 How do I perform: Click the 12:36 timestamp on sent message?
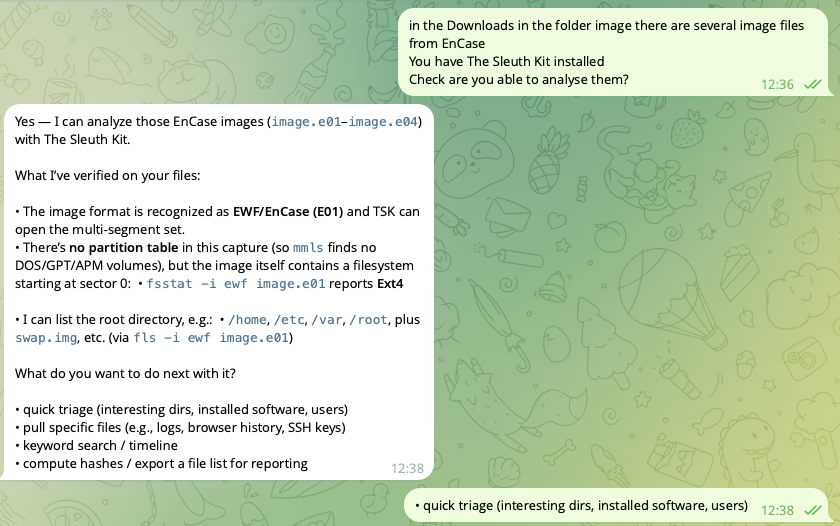click(x=777, y=85)
